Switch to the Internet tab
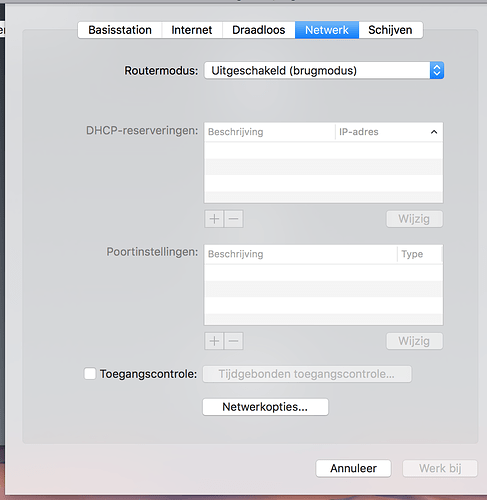This screenshot has height=500, width=487. (x=192, y=30)
